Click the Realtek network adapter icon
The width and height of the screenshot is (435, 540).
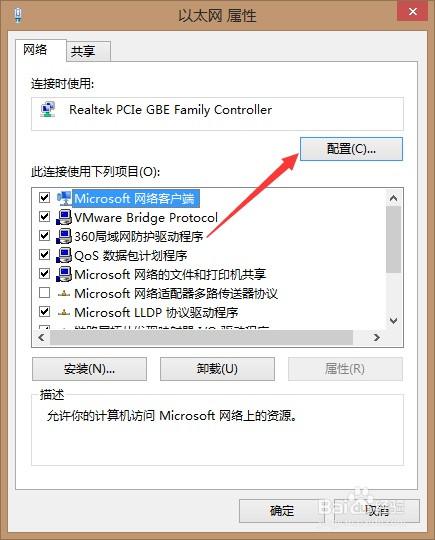tap(48, 110)
